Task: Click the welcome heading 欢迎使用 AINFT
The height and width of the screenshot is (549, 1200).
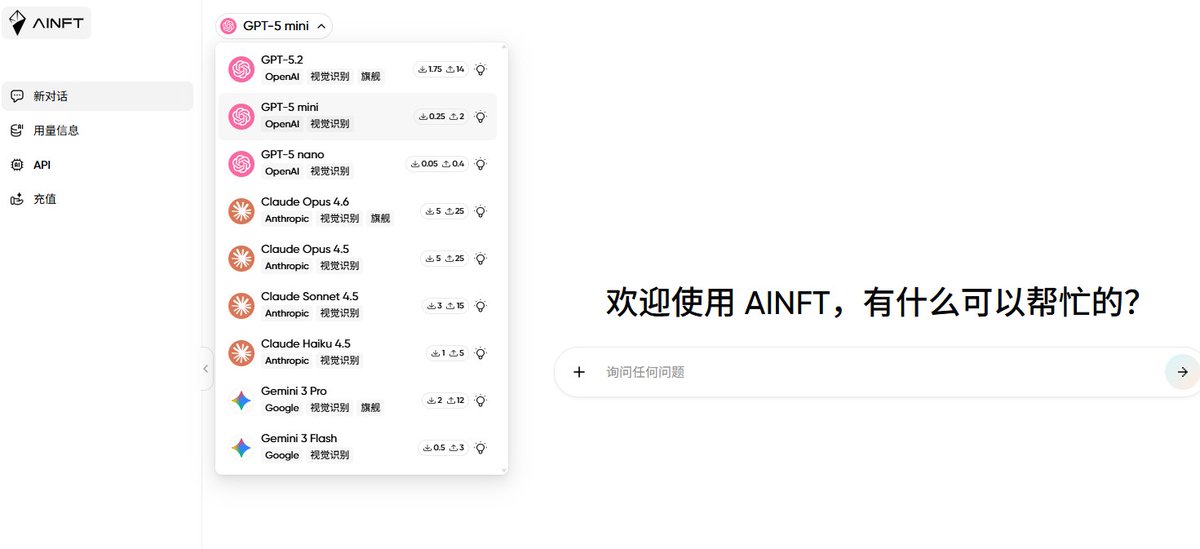Action: (872, 302)
